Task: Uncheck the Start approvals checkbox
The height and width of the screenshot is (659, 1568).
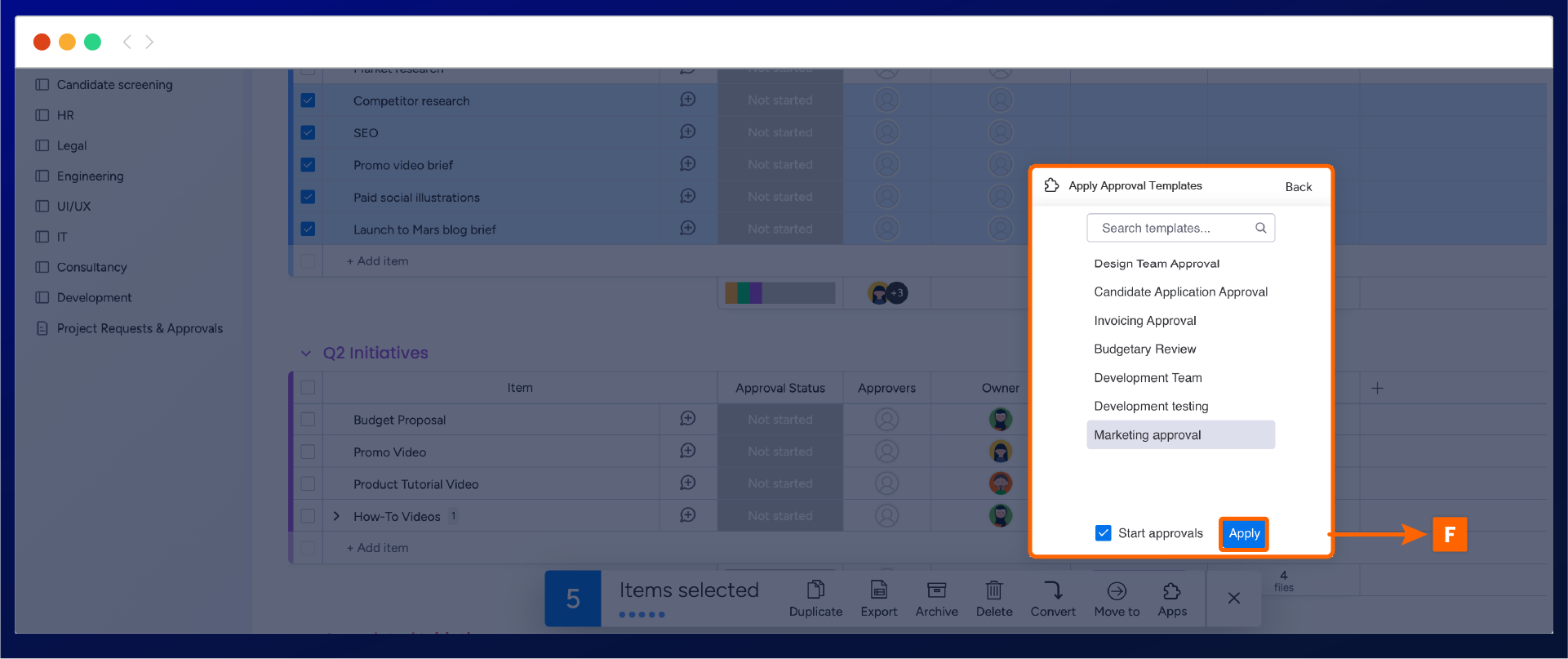Action: [x=1103, y=533]
